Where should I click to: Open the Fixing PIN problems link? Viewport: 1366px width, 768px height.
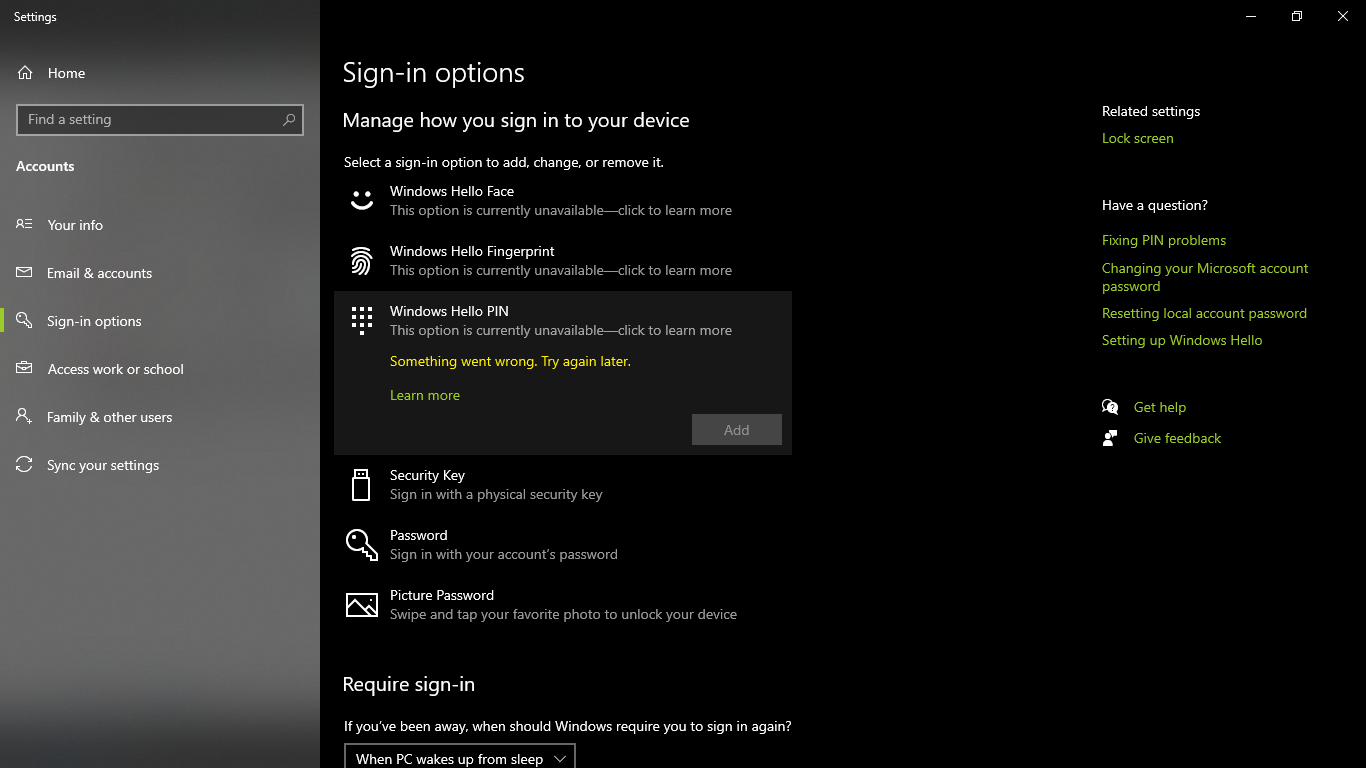1164,240
